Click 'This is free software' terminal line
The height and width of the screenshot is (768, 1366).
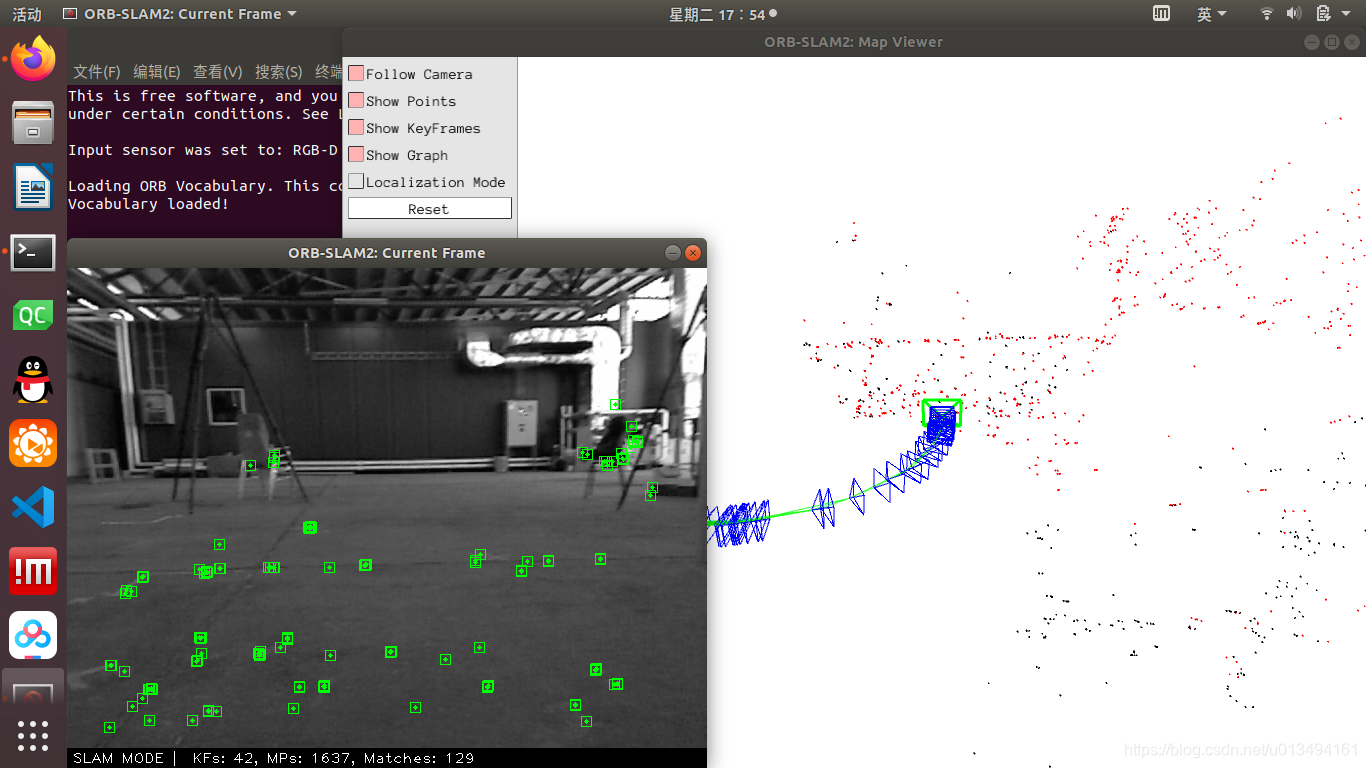pyautogui.click(x=205, y=96)
